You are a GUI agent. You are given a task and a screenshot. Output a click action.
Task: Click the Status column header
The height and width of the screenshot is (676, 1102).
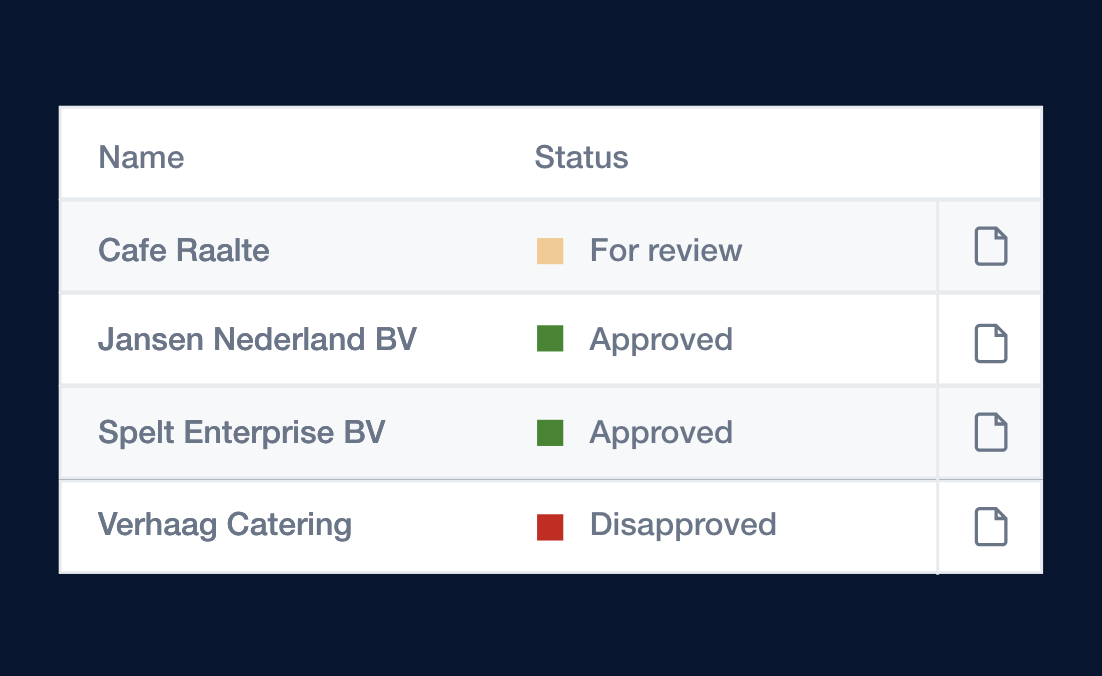tap(581, 157)
